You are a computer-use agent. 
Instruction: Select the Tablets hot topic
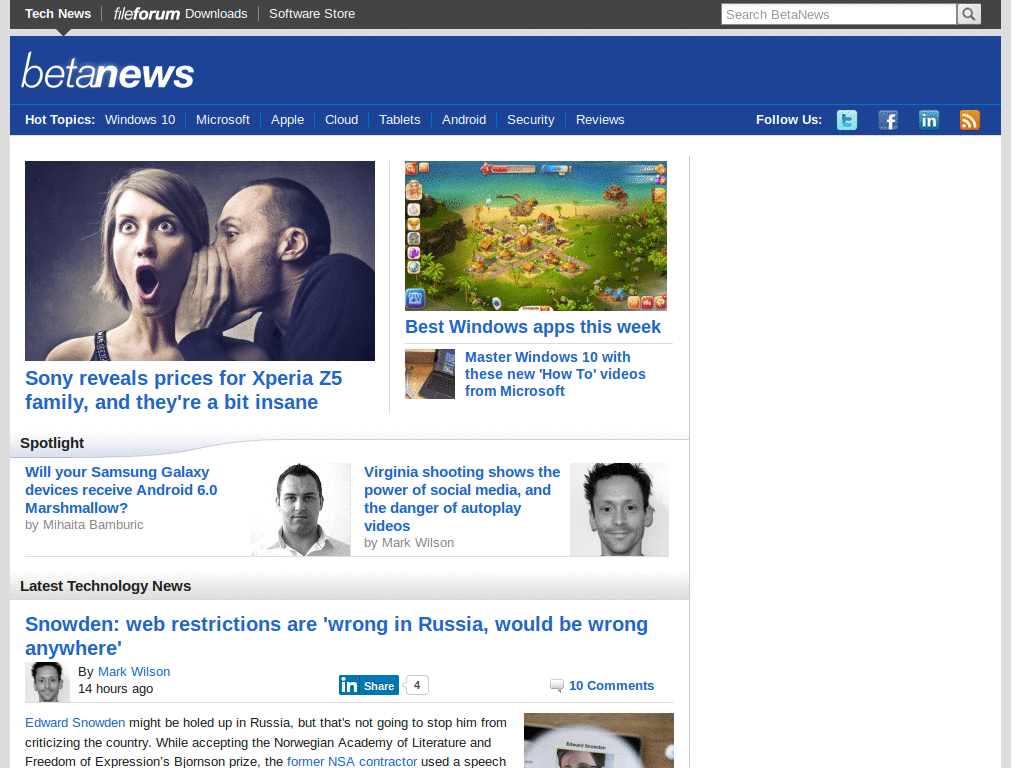(400, 120)
